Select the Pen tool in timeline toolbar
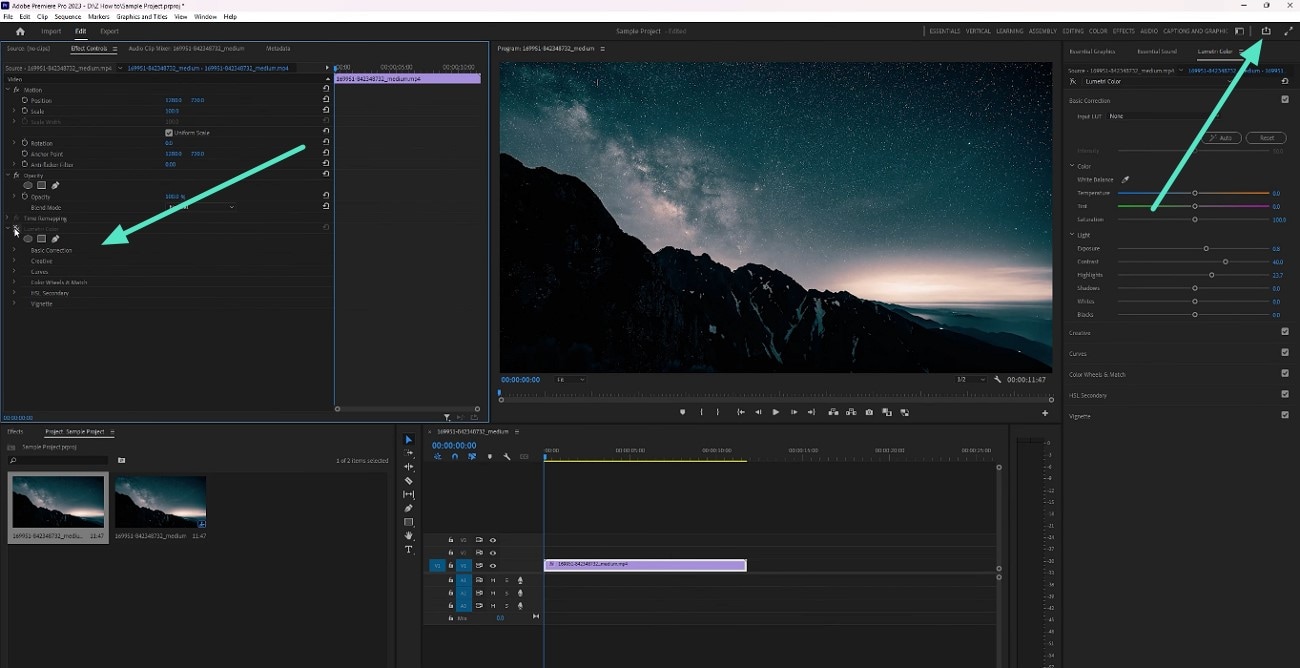The height and width of the screenshot is (668, 1300). [x=409, y=508]
